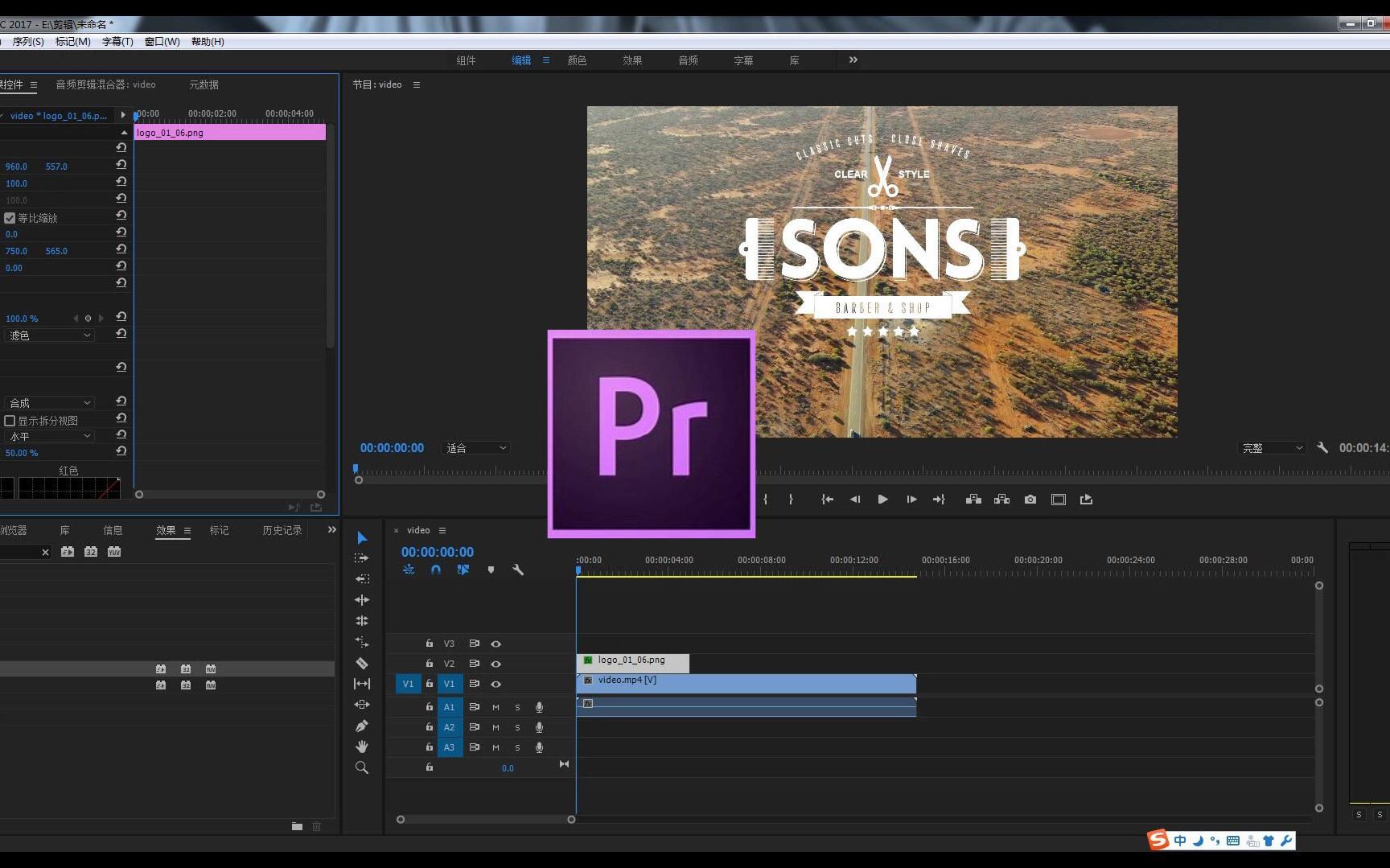Toggle V1 track output eye
This screenshot has width=1390, height=868.
coord(496,684)
